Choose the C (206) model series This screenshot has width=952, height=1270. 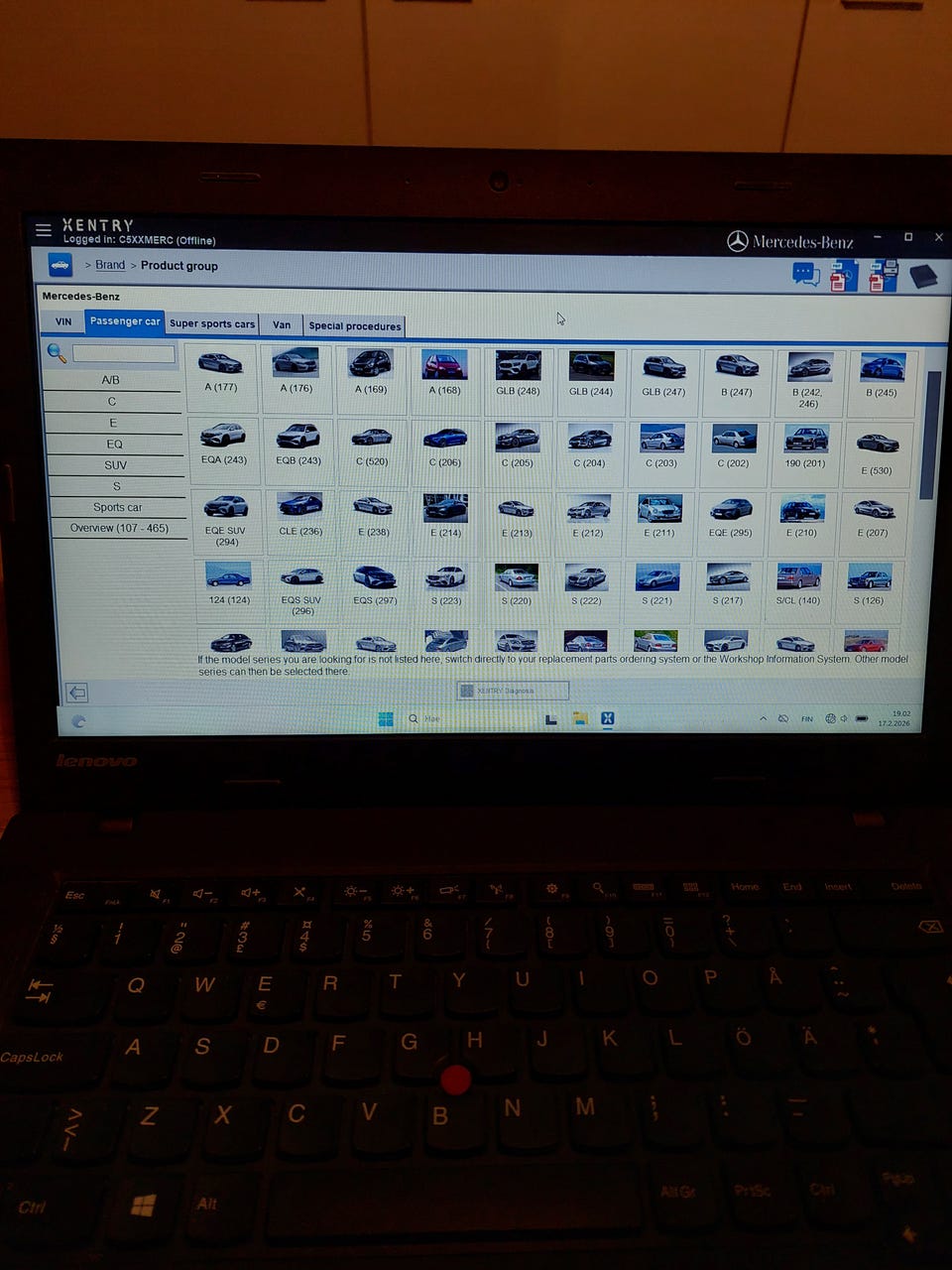[445, 449]
